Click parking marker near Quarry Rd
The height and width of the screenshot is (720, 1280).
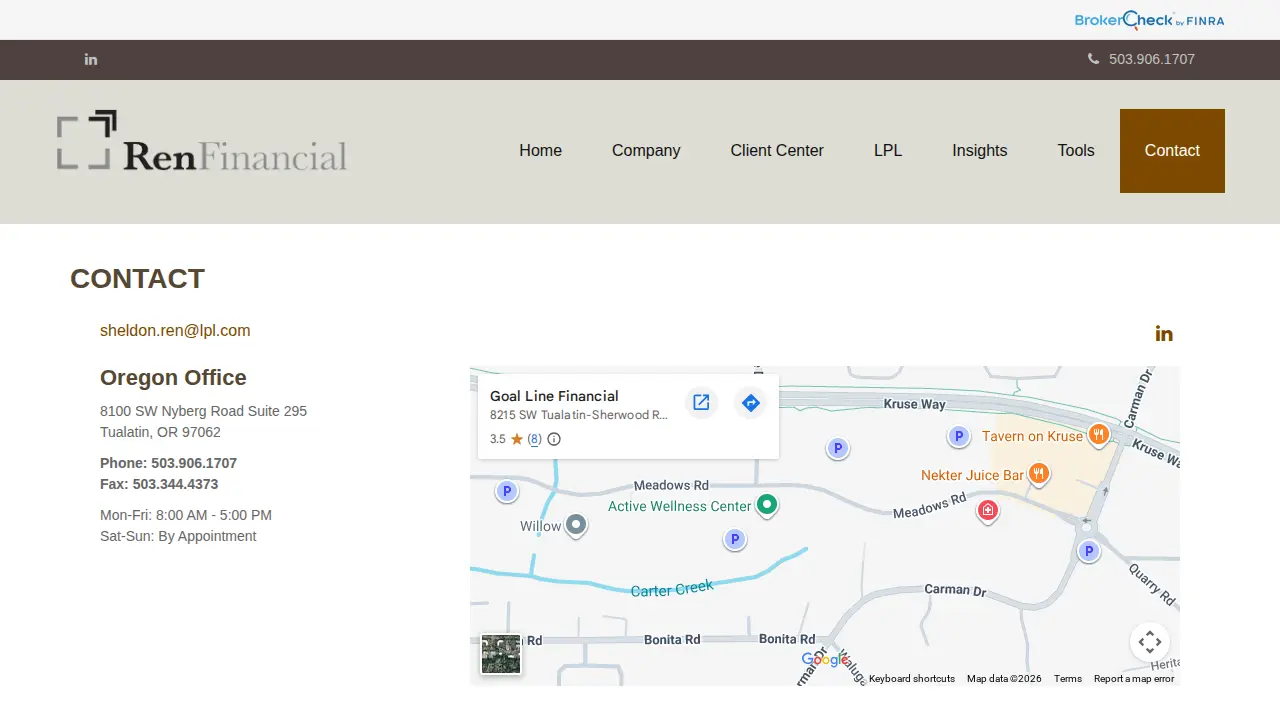(1088, 551)
